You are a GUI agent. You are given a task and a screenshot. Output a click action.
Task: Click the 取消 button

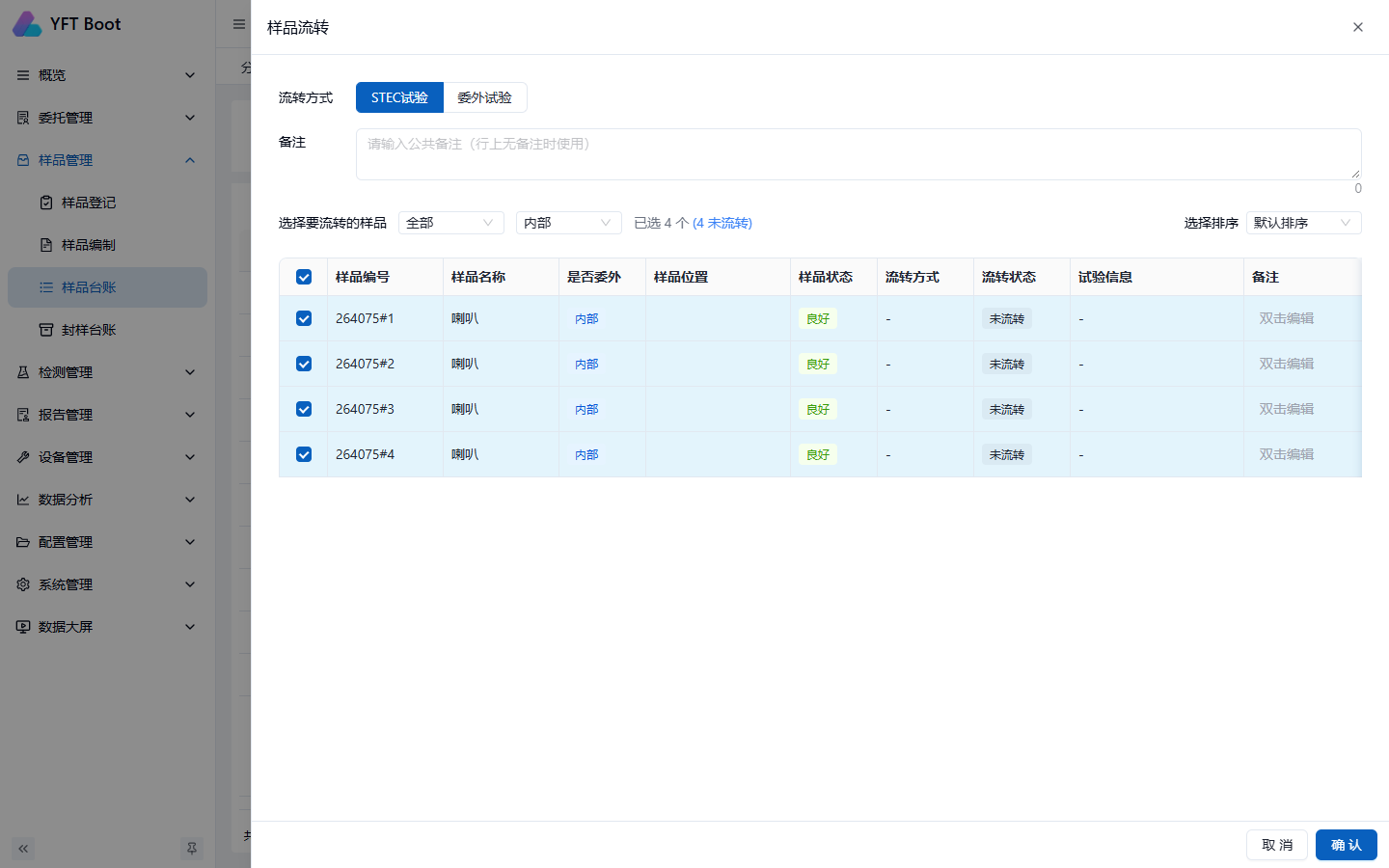click(1277, 845)
